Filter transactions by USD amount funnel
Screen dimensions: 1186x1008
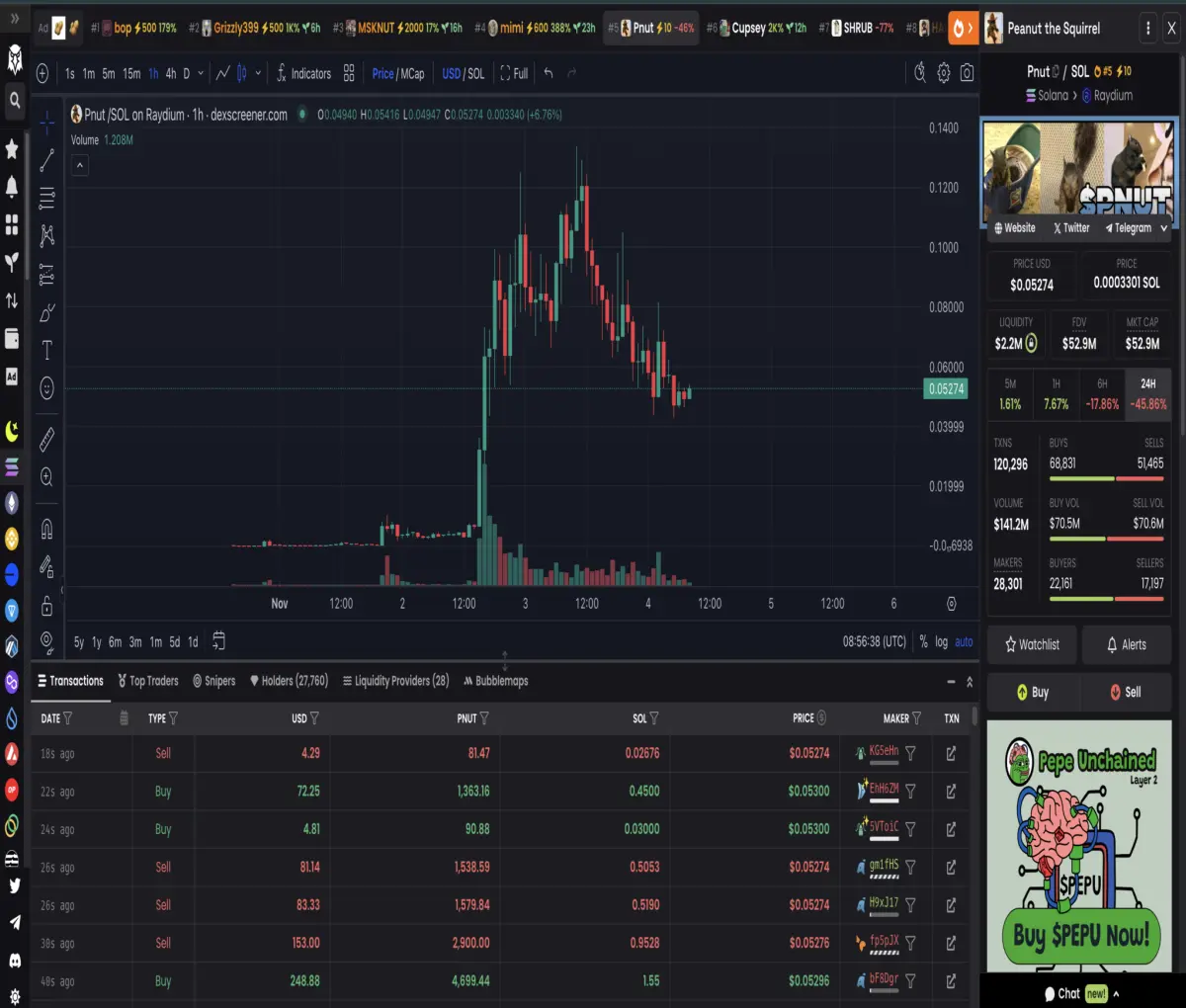pos(314,718)
